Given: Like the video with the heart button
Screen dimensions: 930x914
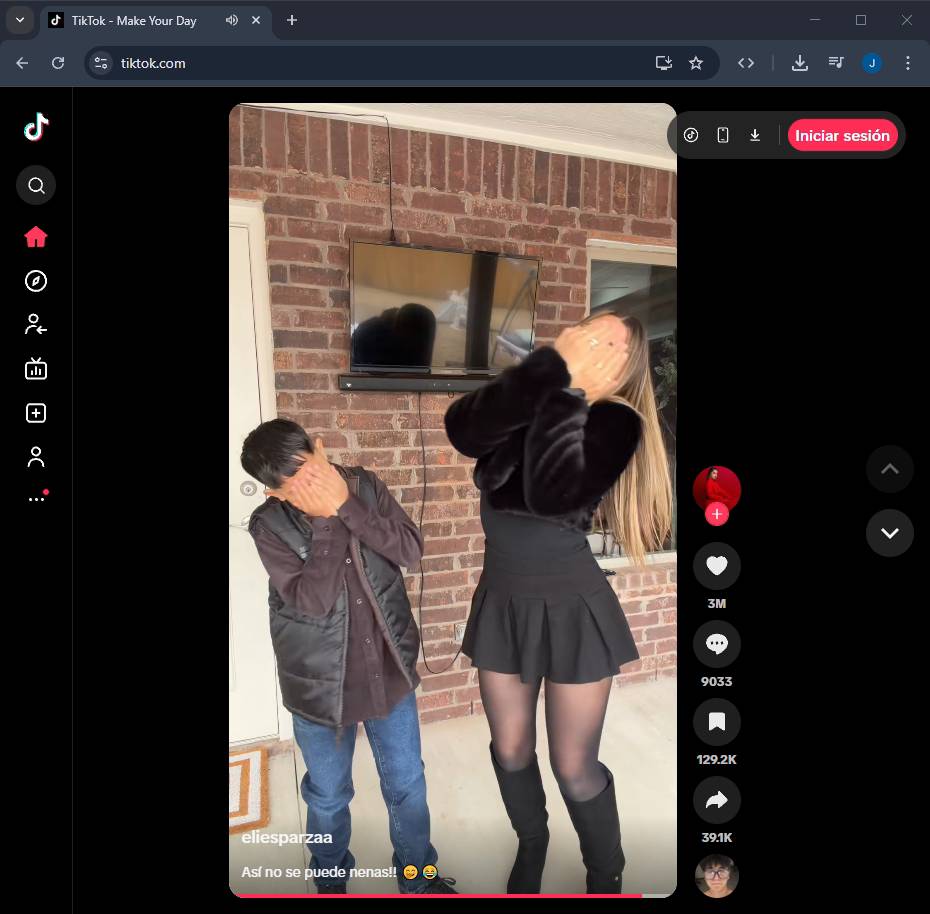Looking at the screenshot, I should click(716, 566).
